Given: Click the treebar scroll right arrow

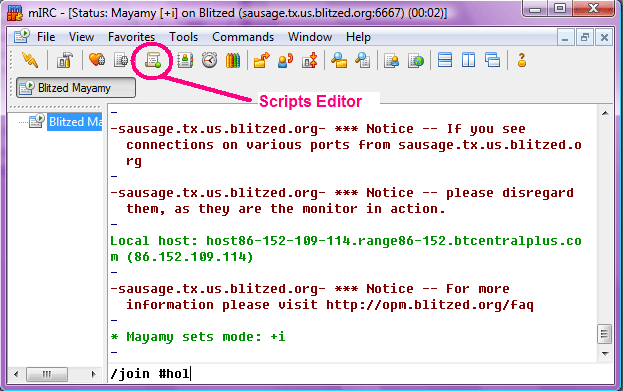Looking at the screenshot, I should tap(93, 374).
